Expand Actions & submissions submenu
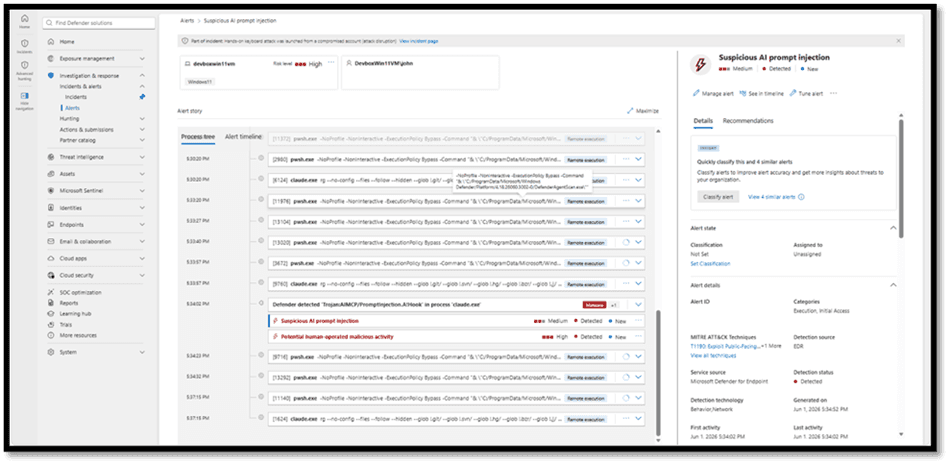This screenshot has height=464, width=949. 142,129
